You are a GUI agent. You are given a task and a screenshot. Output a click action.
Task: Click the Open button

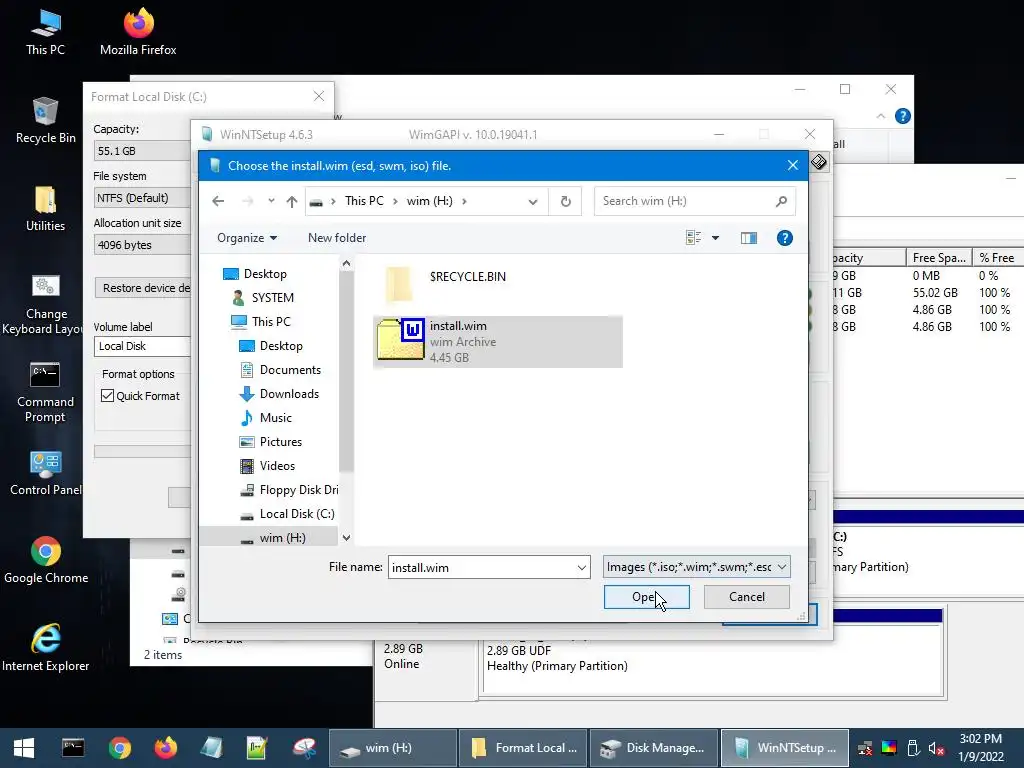647,597
